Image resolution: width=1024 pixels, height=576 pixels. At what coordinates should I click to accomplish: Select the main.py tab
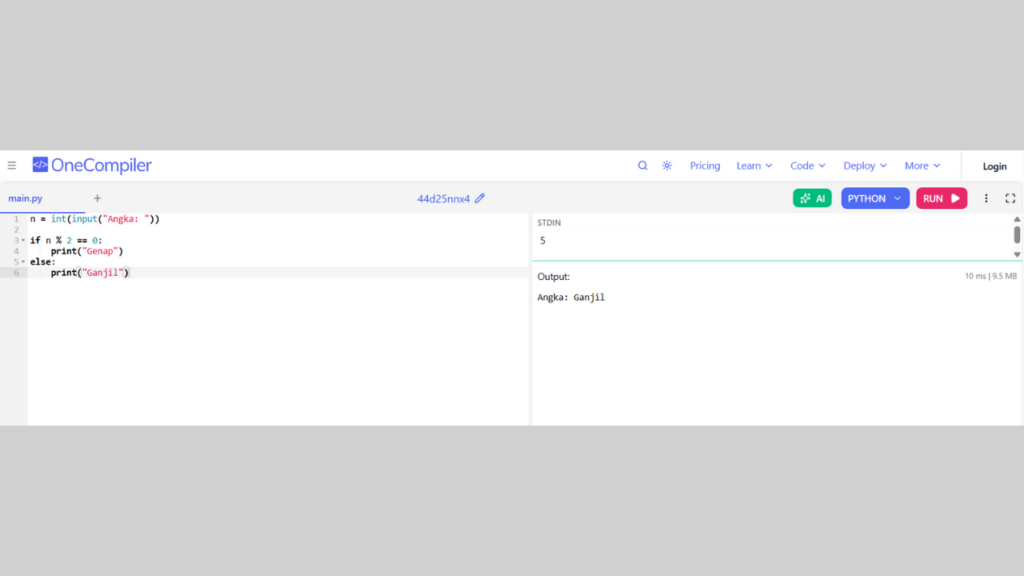pyautogui.click(x=26, y=198)
